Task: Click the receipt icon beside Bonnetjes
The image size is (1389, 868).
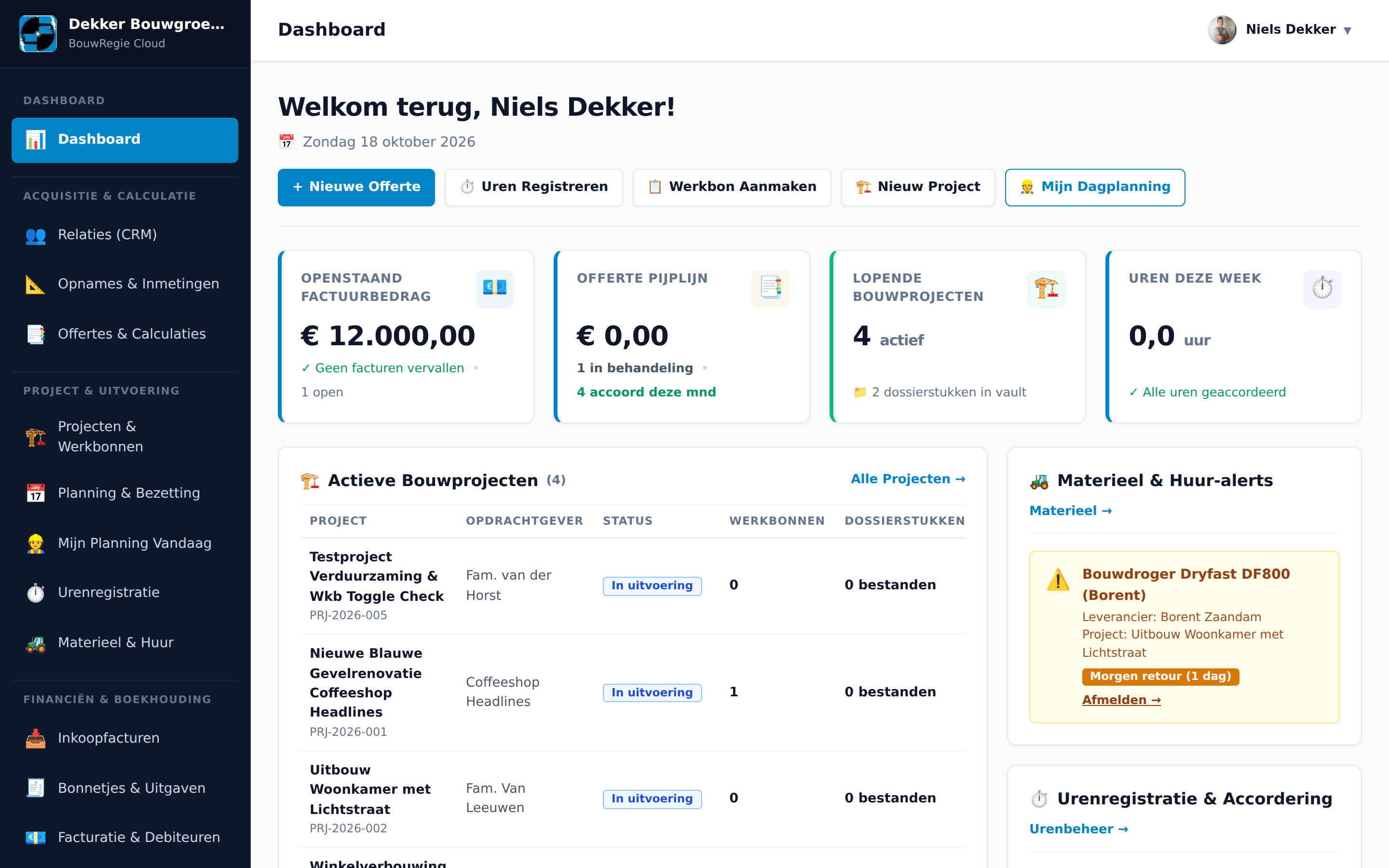Action: [36, 788]
